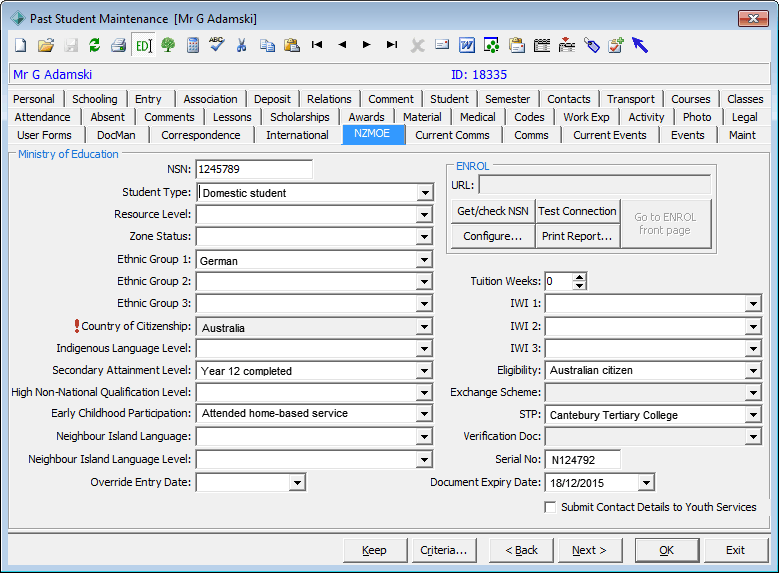Click the Get/check NSN button
This screenshot has height=573, width=779.
(x=493, y=211)
